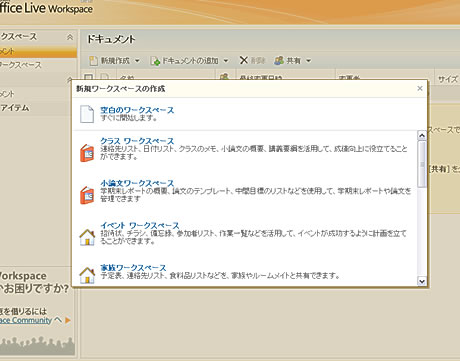Click the 共有 people icon in toolbar
This screenshot has width=460, height=361.
pyautogui.click(x=279, y=60)
